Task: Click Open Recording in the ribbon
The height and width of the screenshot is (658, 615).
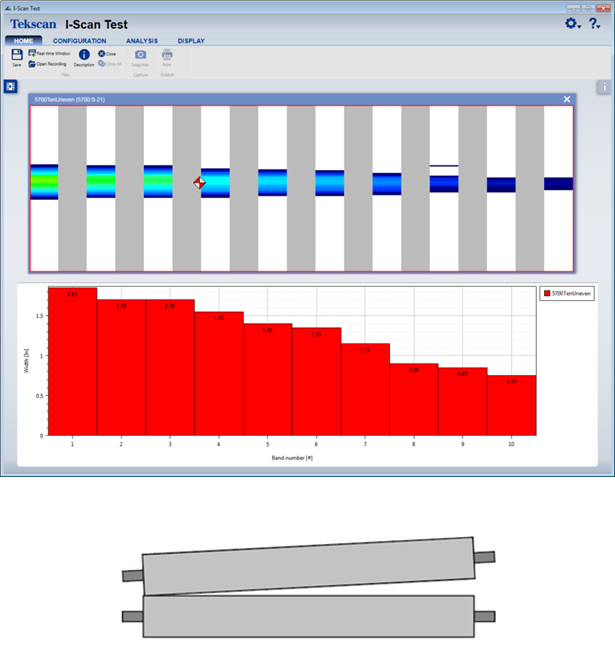Action: click(x=47, y=64)
